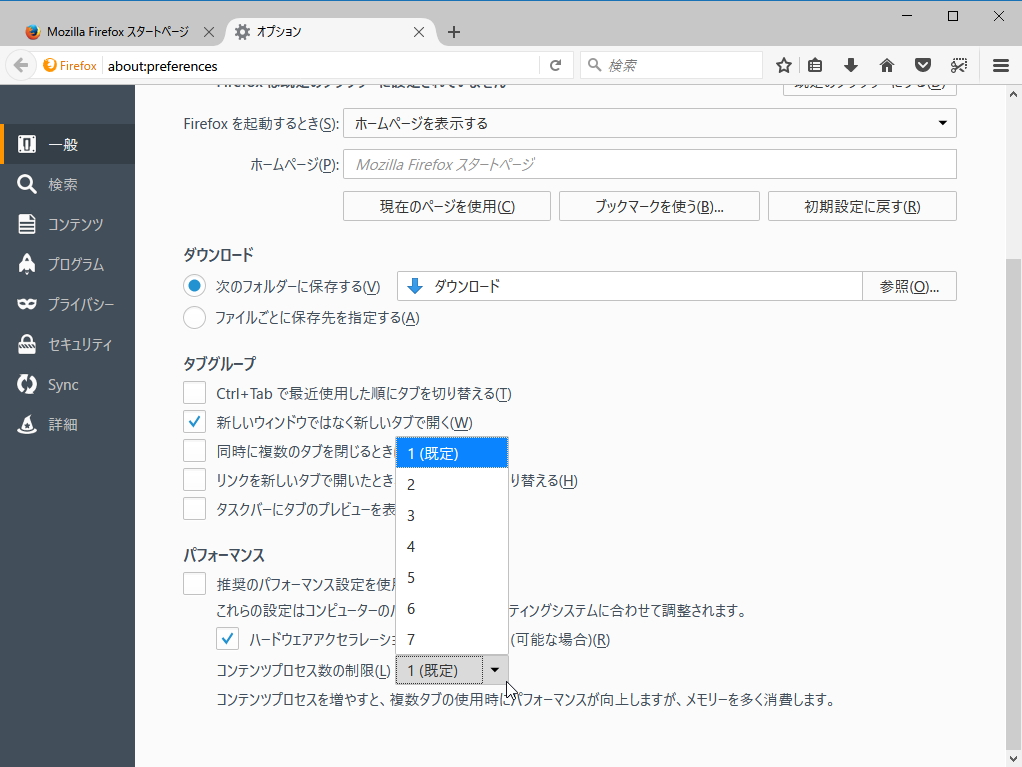Open a new tab with plus button

(x=454, y=32)
